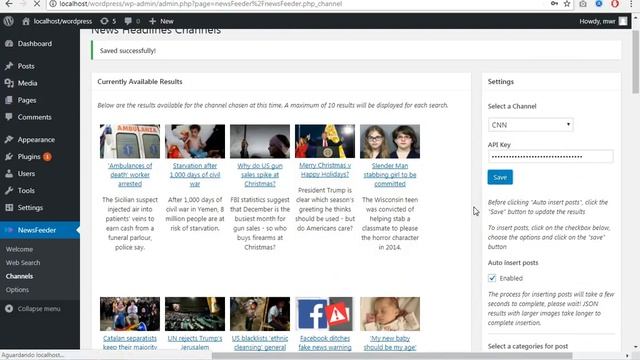640x360 pixels.
Task: Open "My new baby should be my age" link
Action: [390, 343]
